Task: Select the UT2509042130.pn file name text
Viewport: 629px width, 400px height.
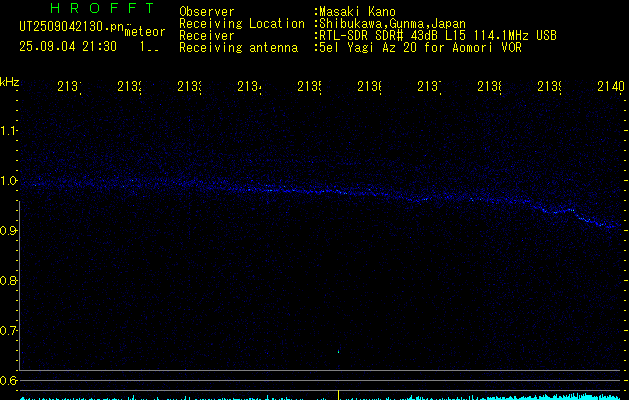Action: coord(72,26)
